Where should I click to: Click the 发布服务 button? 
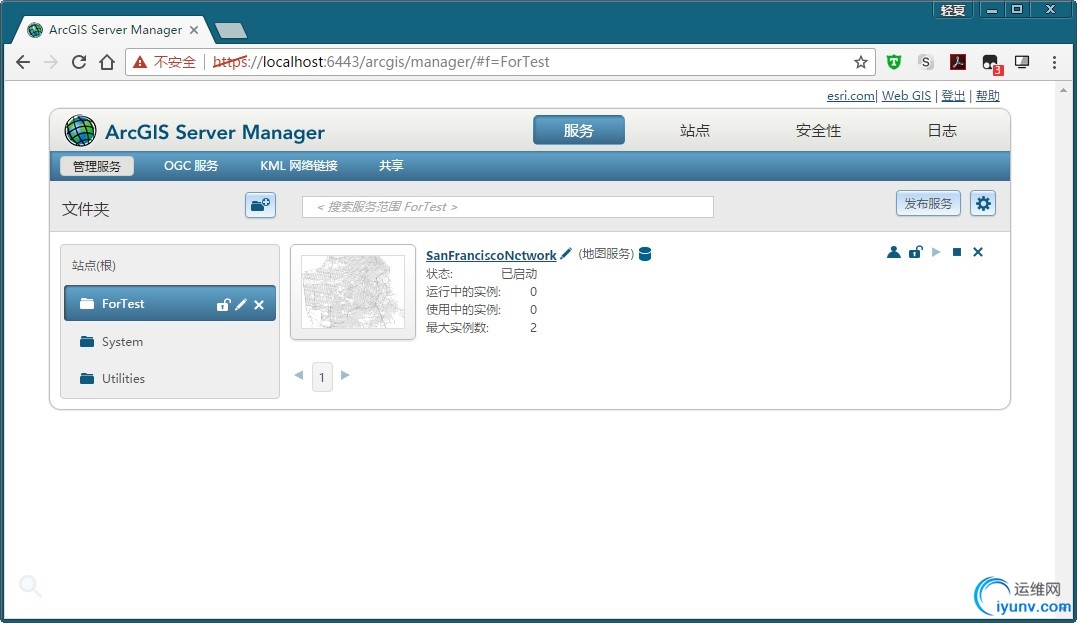point(928,203)
